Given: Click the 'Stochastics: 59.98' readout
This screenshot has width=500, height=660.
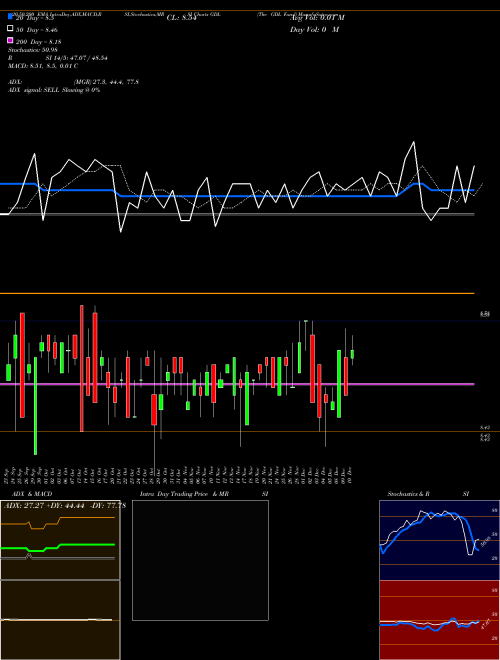Looking at the screenshot, I should pyautogui.click(x=33, y=50).
